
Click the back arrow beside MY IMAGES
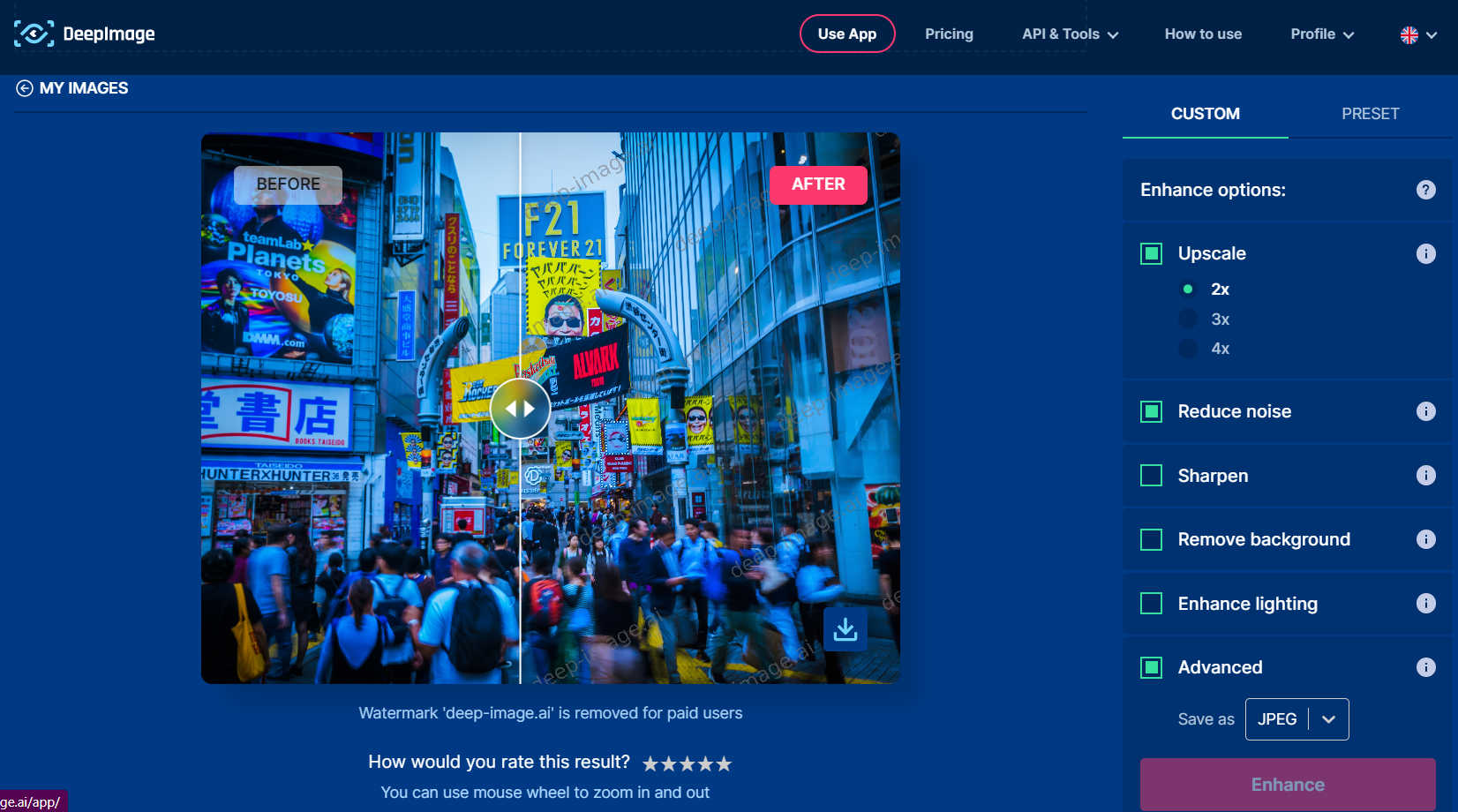[x=25, y=88]
